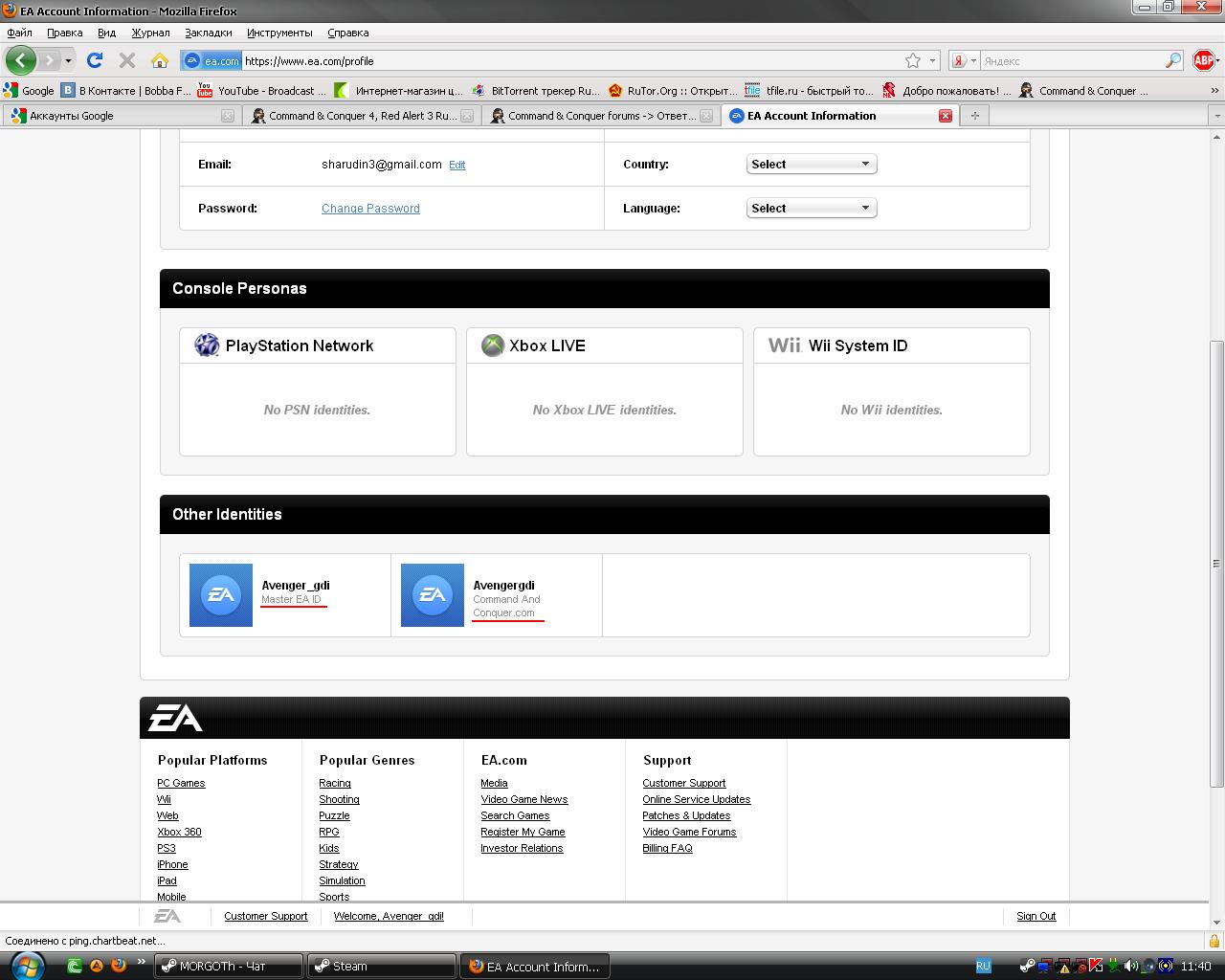Click the small EA logo in bottom bar
Image resolution: width=1225 pixels, height=980 pixels.
tap(167, 916)
